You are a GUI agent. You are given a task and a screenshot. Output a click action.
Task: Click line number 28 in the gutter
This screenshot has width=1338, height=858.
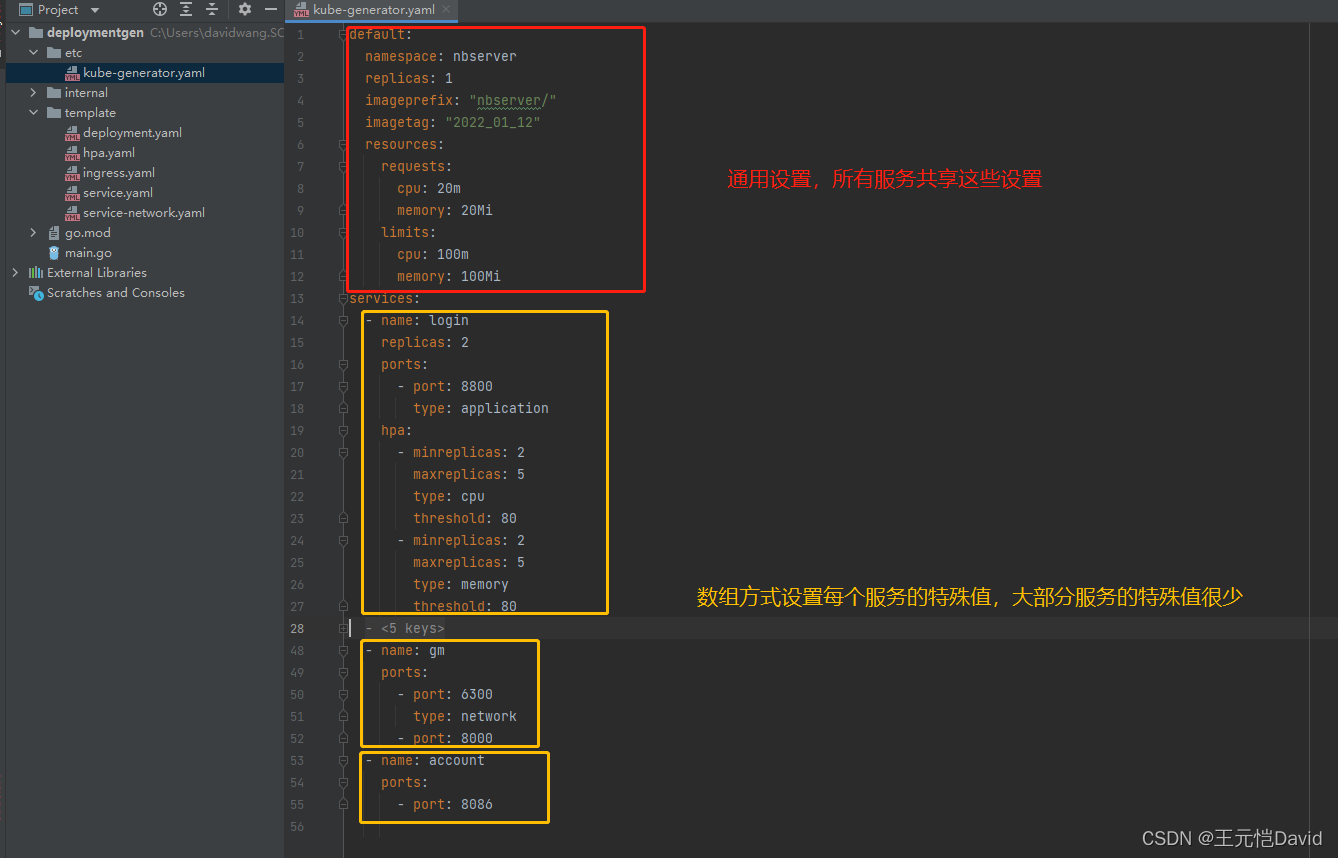click(297, 629)
